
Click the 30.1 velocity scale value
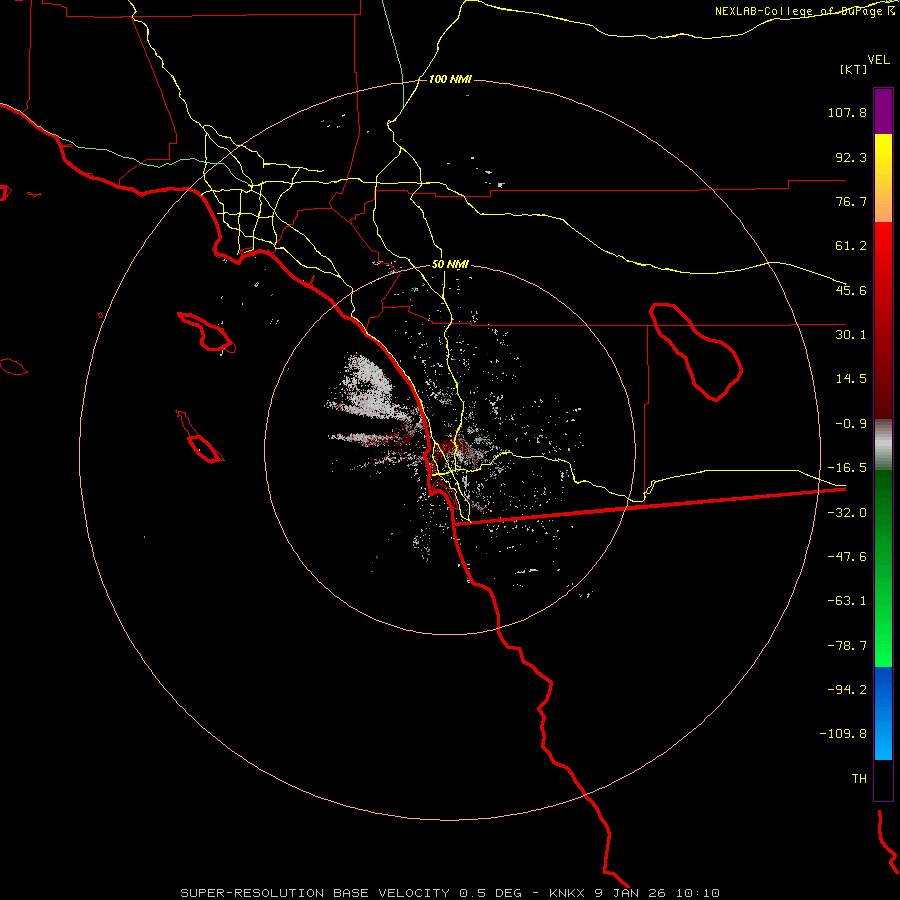(851, 335)
